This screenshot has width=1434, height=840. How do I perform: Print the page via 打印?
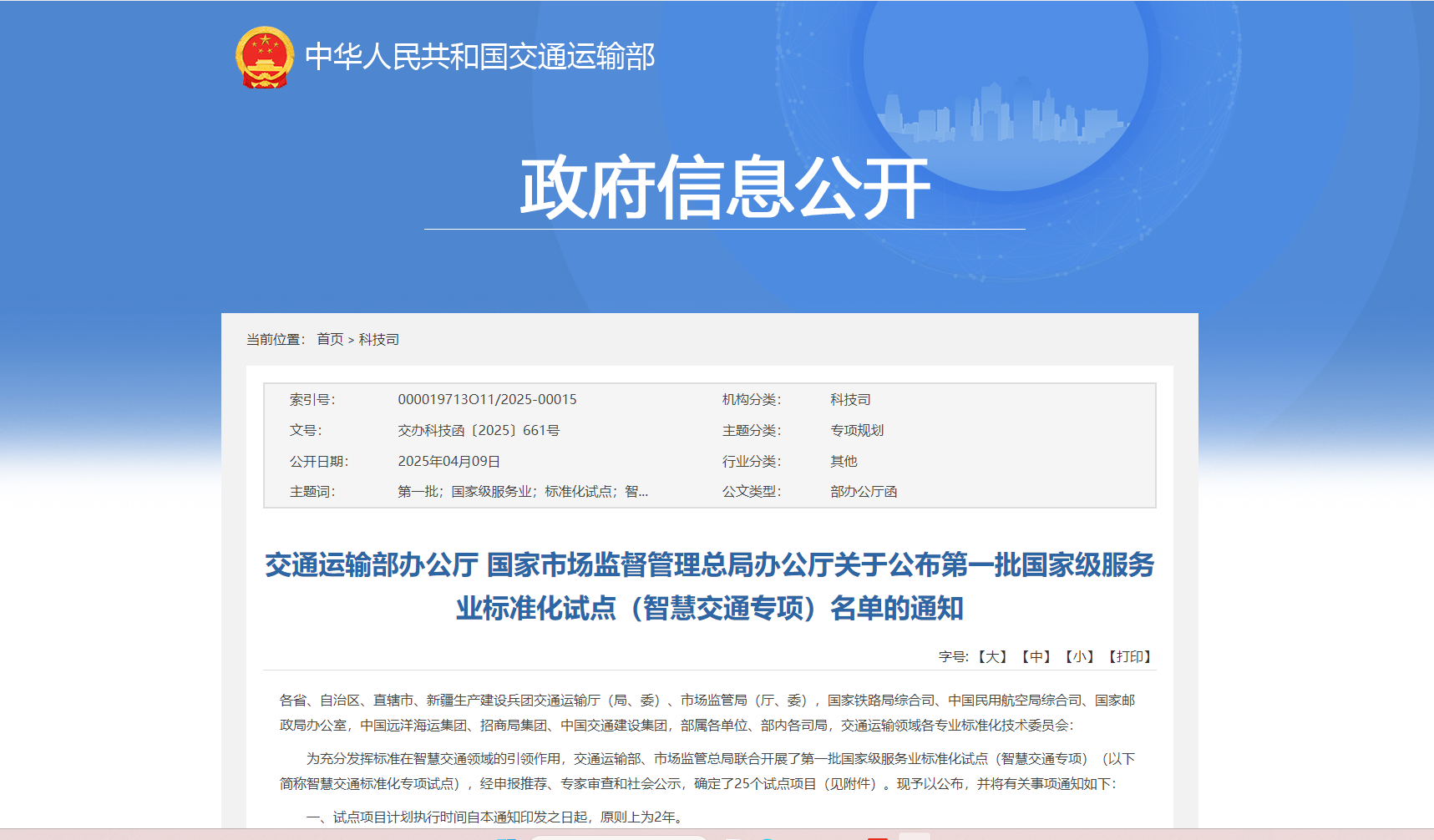(x=1130, y=656)
